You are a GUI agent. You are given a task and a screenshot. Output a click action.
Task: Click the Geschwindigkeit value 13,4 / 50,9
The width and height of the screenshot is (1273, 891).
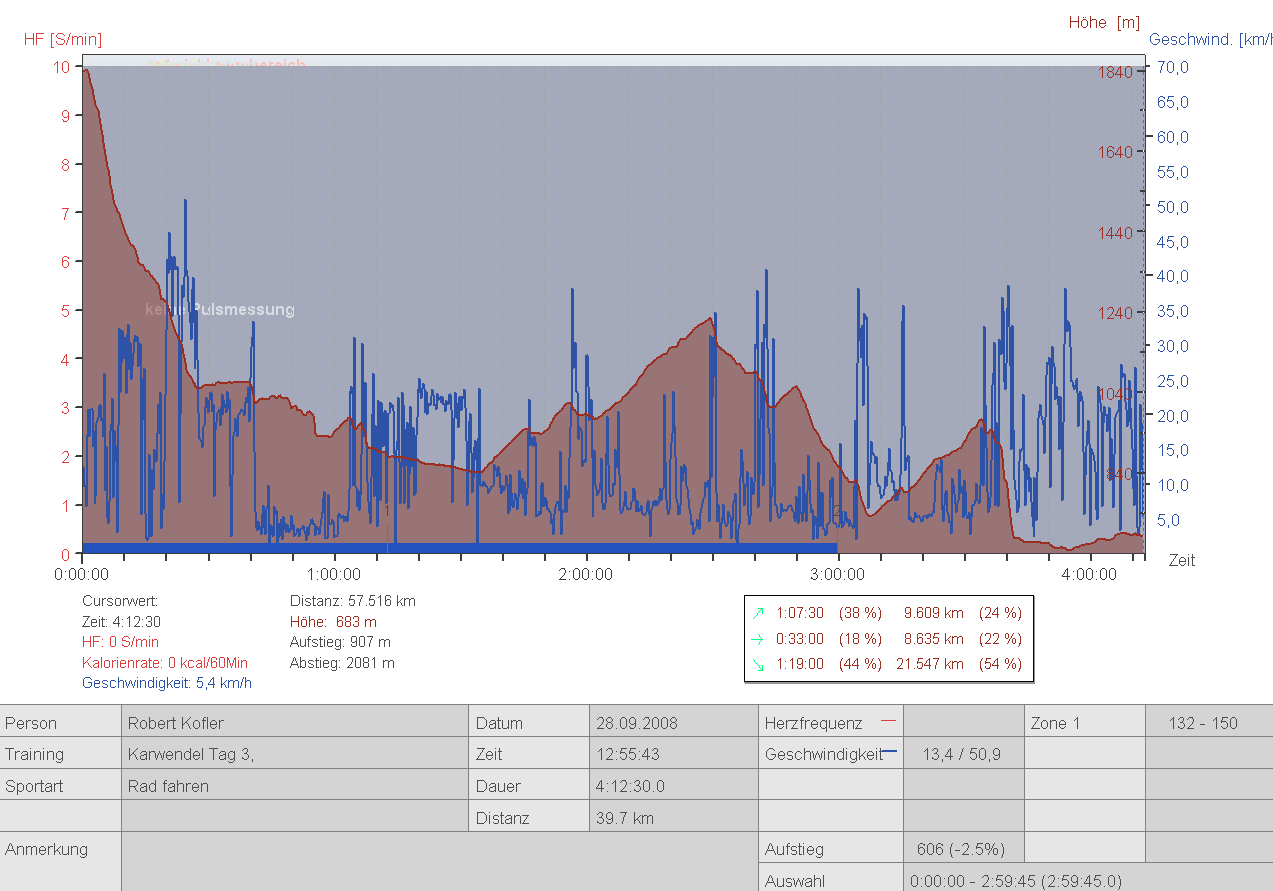(x=964, y=755)
